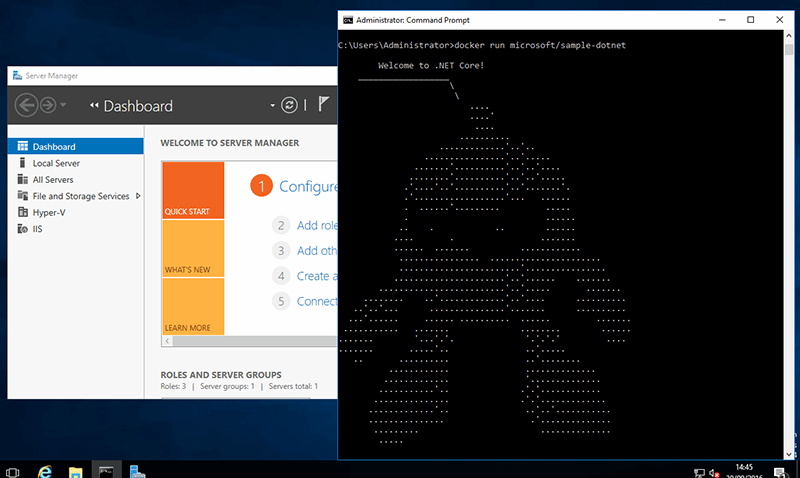This screenshot has height=478, width=800.
Task: Click the Forward navigation arrow in Server Manager
Action: pyautogui.click(x=47, y=105)
